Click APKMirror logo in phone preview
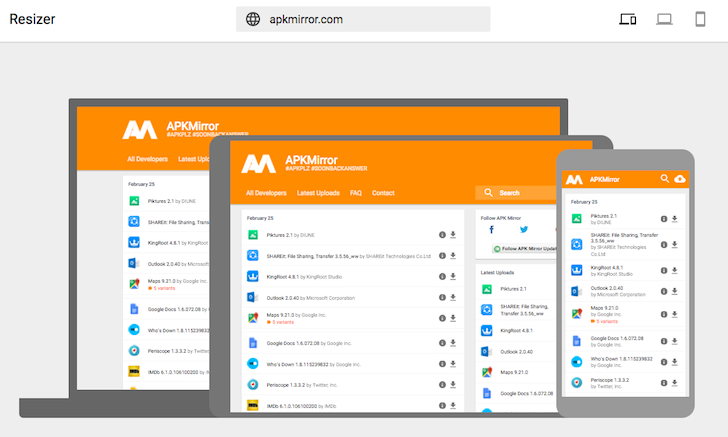Viewport: 728px width, 437px height. pos(574,179)
